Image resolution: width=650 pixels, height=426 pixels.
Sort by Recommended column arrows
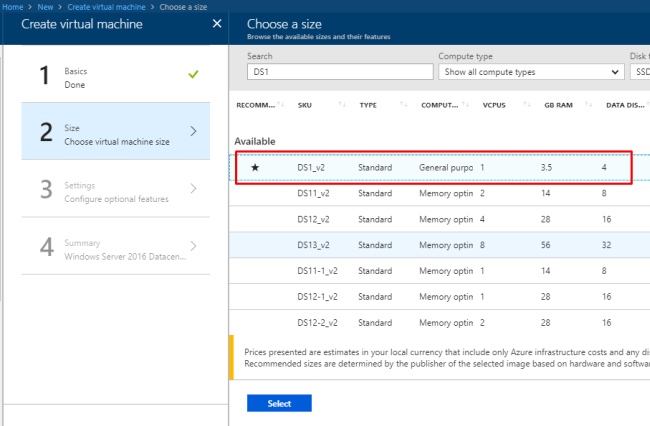[281, 104]
